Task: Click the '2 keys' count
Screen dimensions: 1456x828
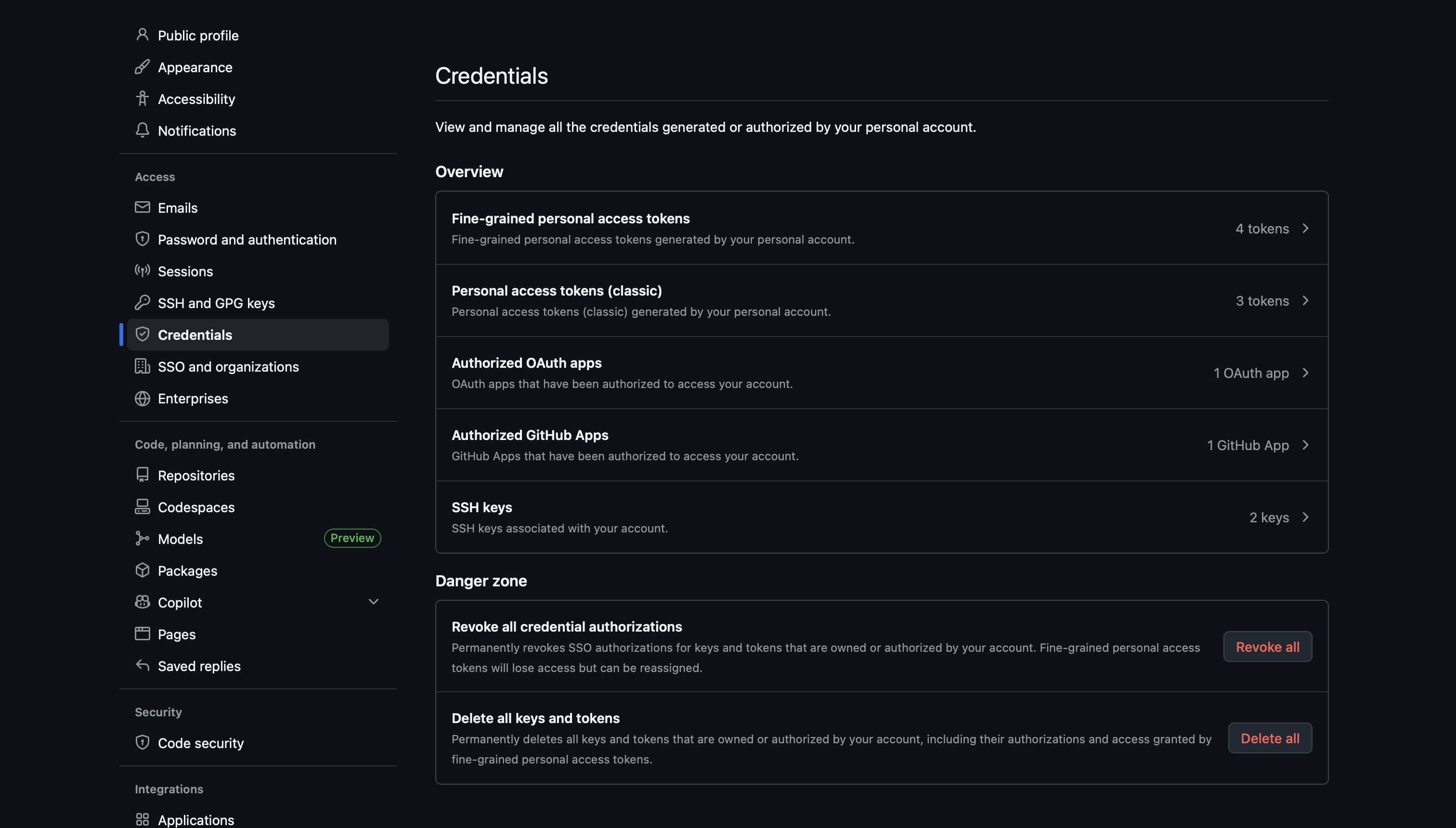Action: [1269, 517]
